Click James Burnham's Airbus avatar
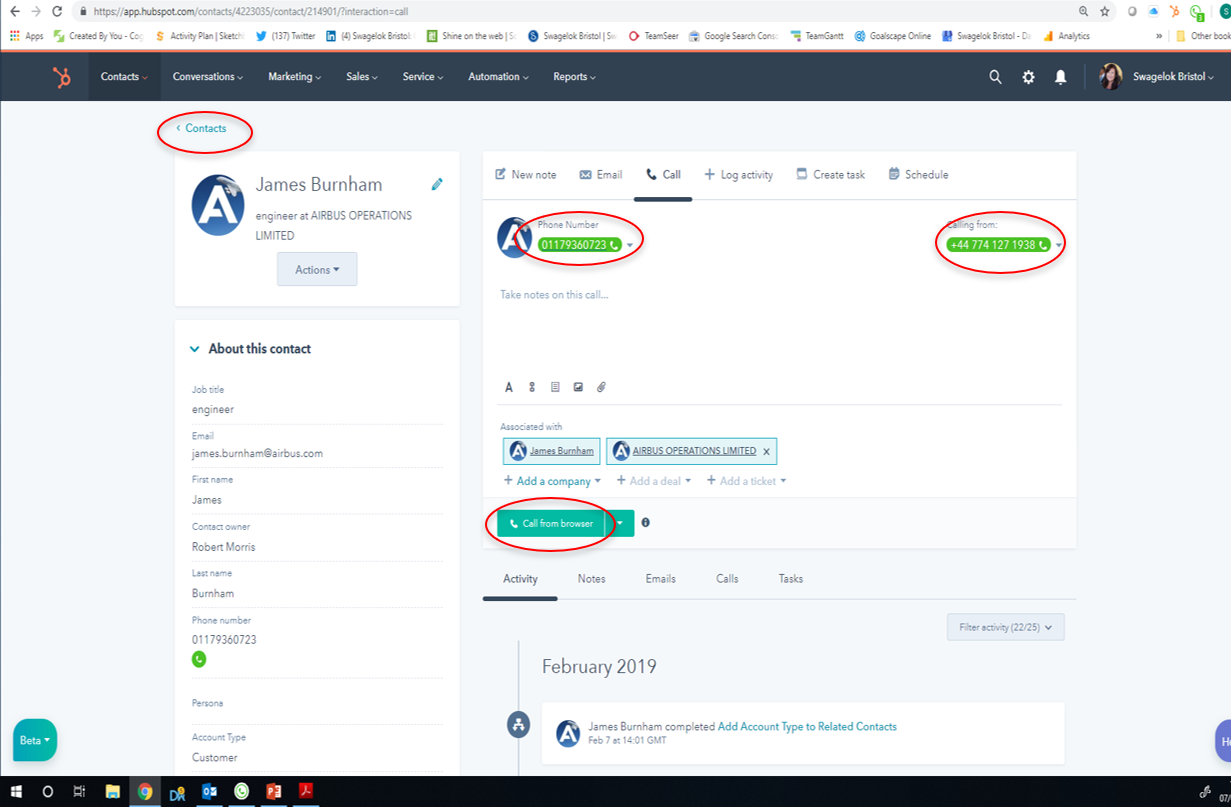Screen dimensions: 1231x807 point(218,206)
